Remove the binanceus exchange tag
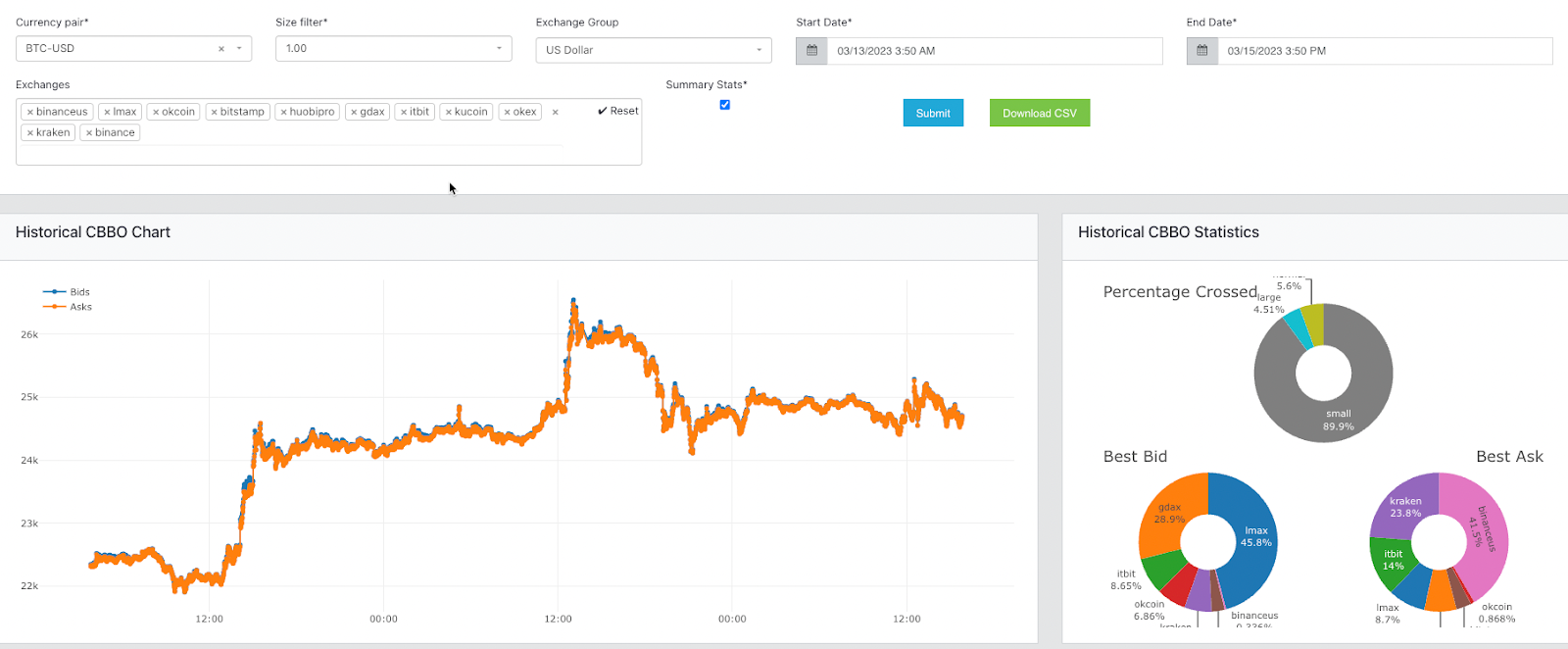 30,112
